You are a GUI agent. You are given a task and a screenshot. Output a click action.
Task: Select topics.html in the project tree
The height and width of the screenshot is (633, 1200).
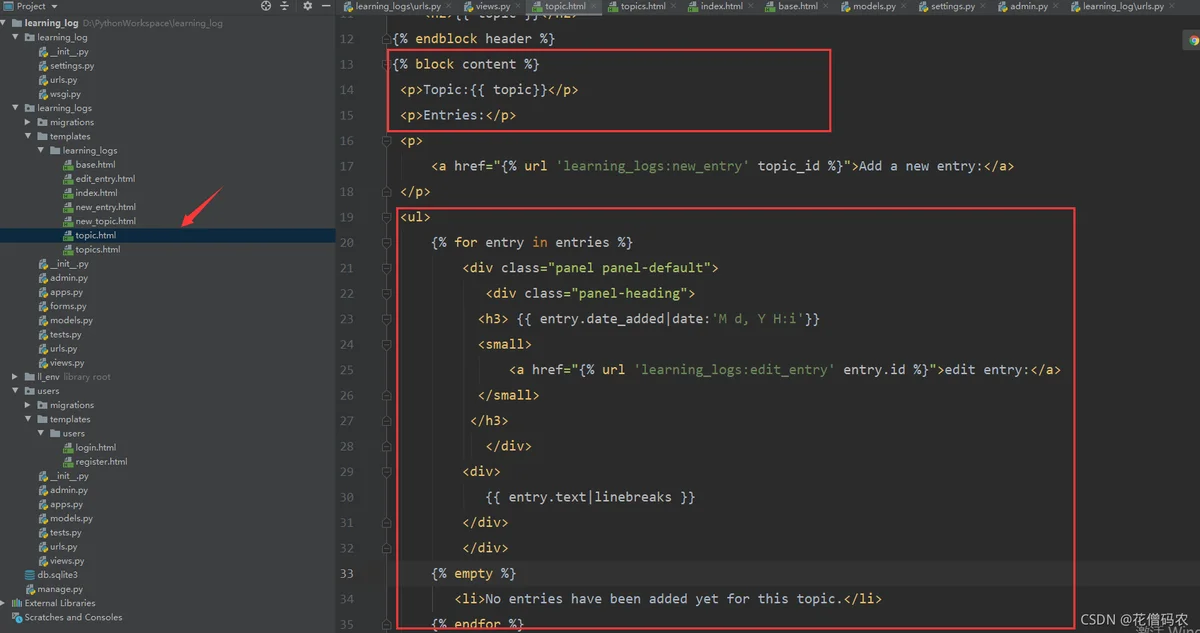tap(98, 250)
